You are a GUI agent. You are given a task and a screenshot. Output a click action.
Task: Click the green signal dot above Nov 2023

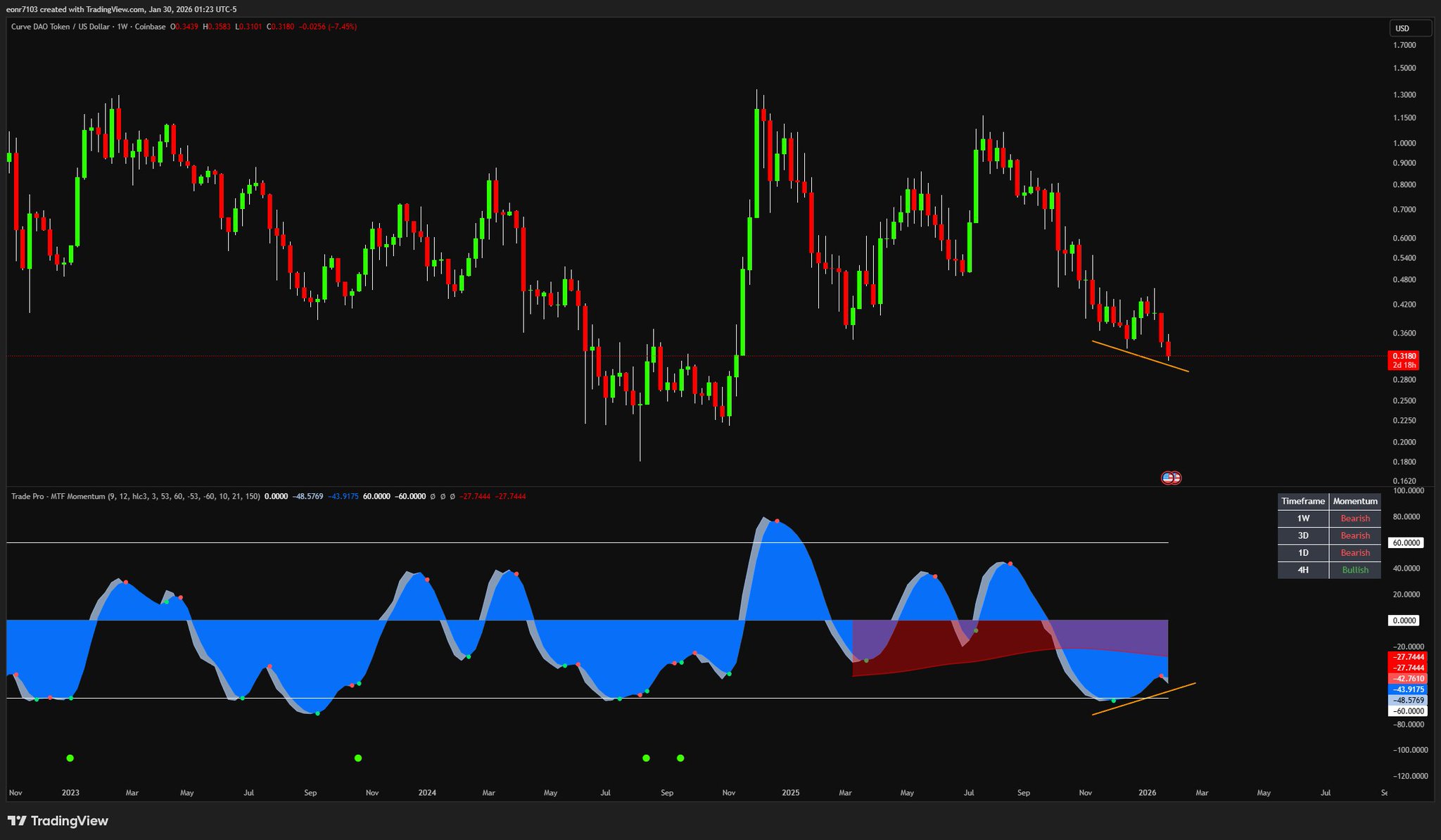(358, 758)
